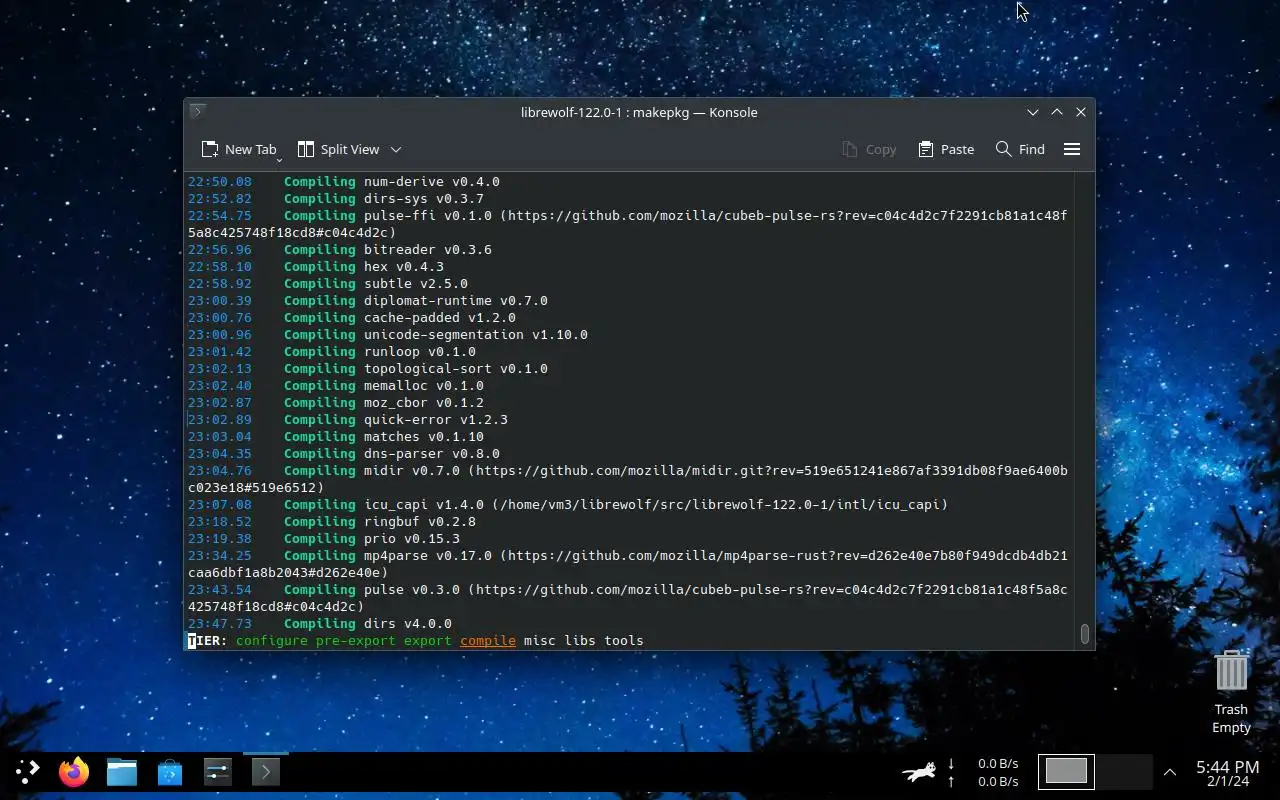Close the Konsole window
This screenshot has width=1280, height=800.
point(1081,112)
